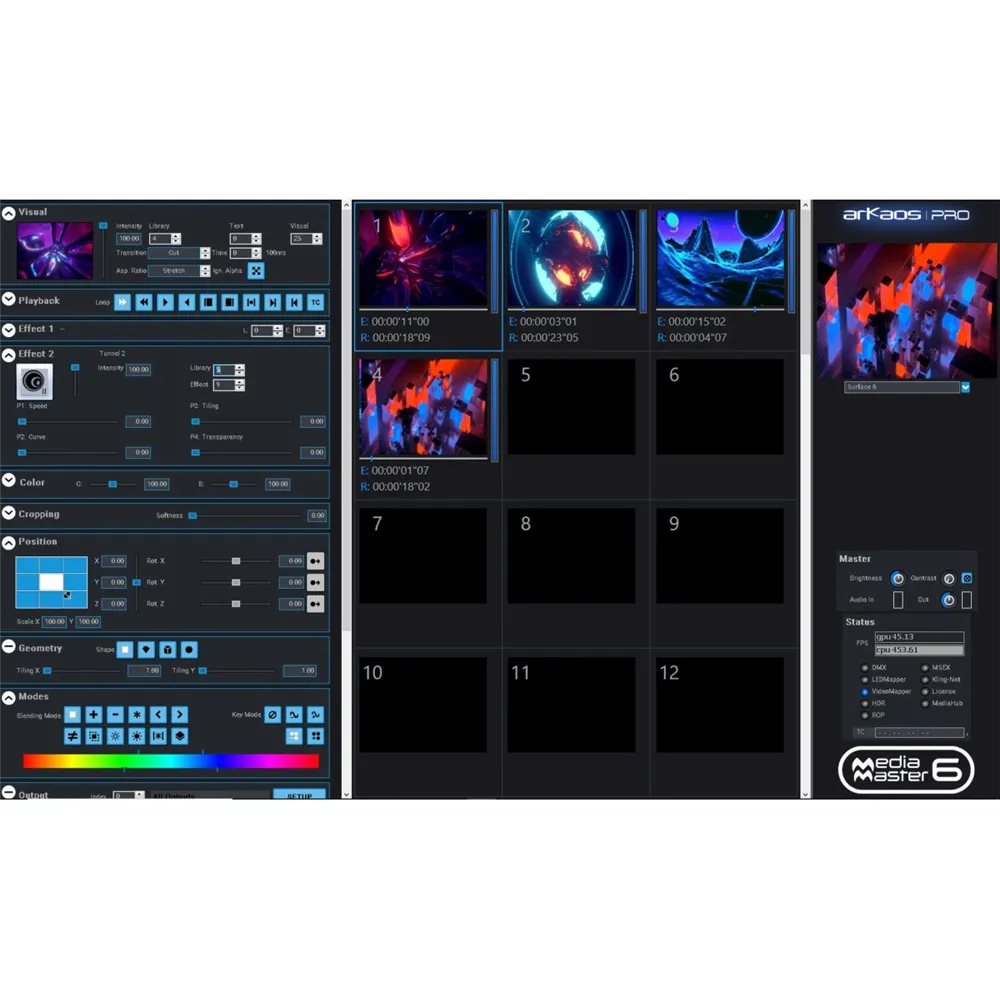
Task: Choose the additive plus blending mode
Action: click(93, 714)
